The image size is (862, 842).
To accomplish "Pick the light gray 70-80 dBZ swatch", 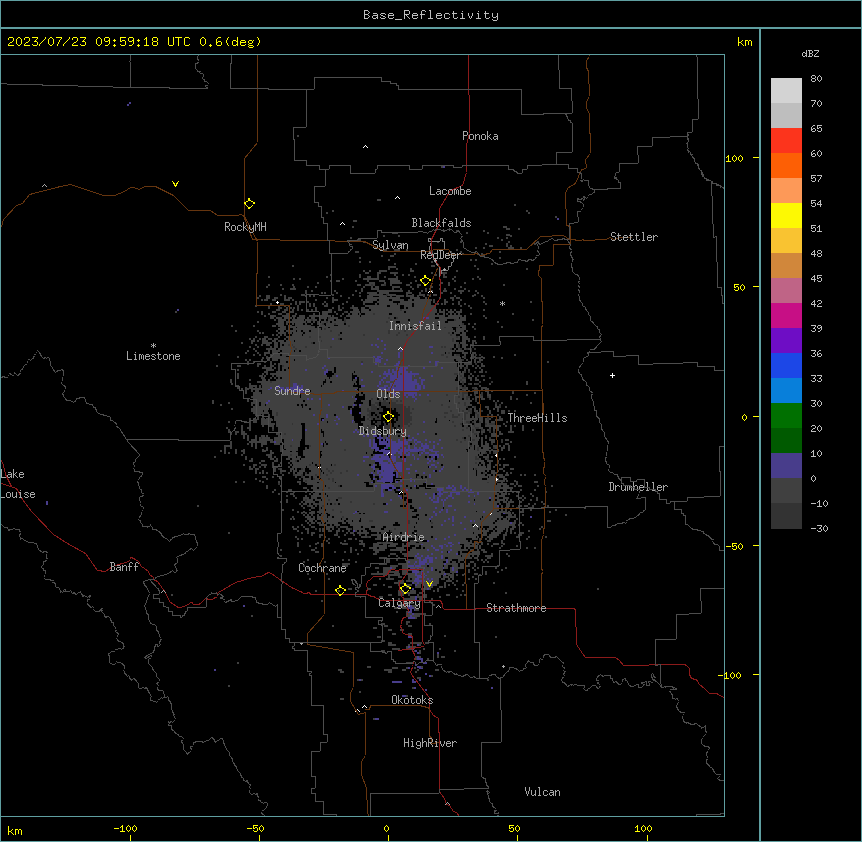I will click(786, 91).
